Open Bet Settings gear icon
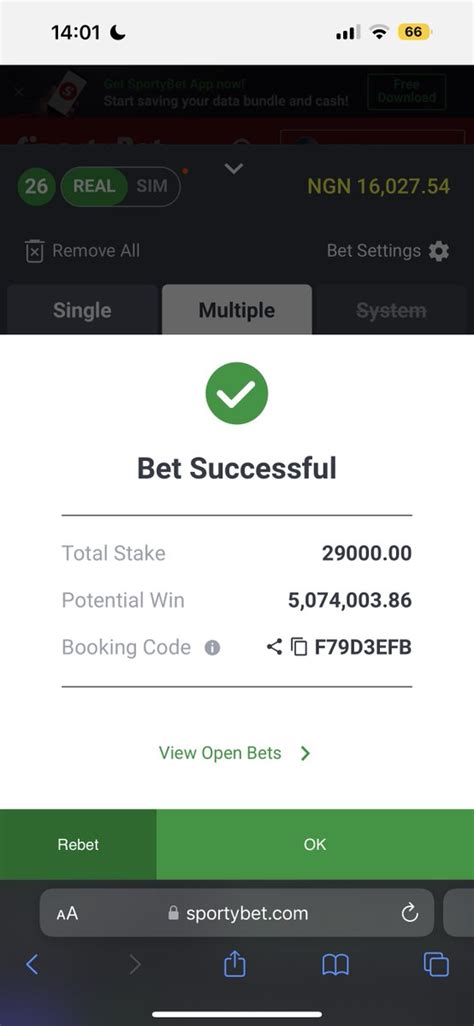The height and width of the screenshot is (1026, 474). (439, 251)
